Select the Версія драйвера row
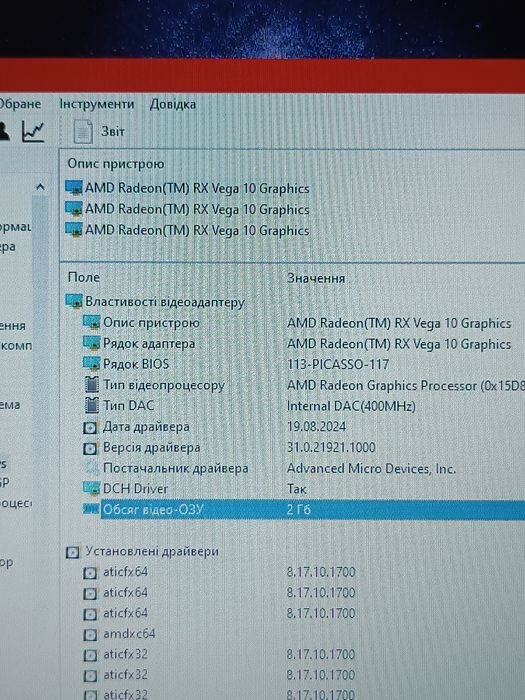525x700 pixels. tap(230, 447)
